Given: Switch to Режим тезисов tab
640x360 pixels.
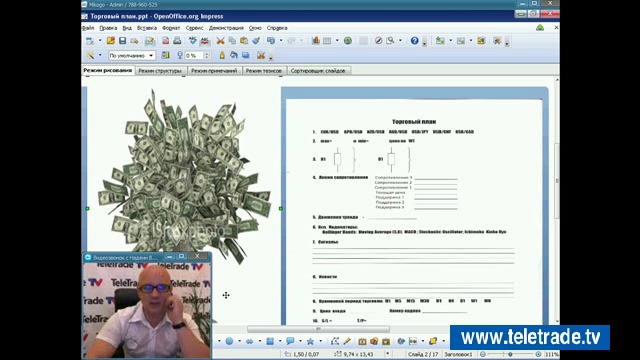Looking at the screenshot, I should pyautogui.click(x=264, y=71).
